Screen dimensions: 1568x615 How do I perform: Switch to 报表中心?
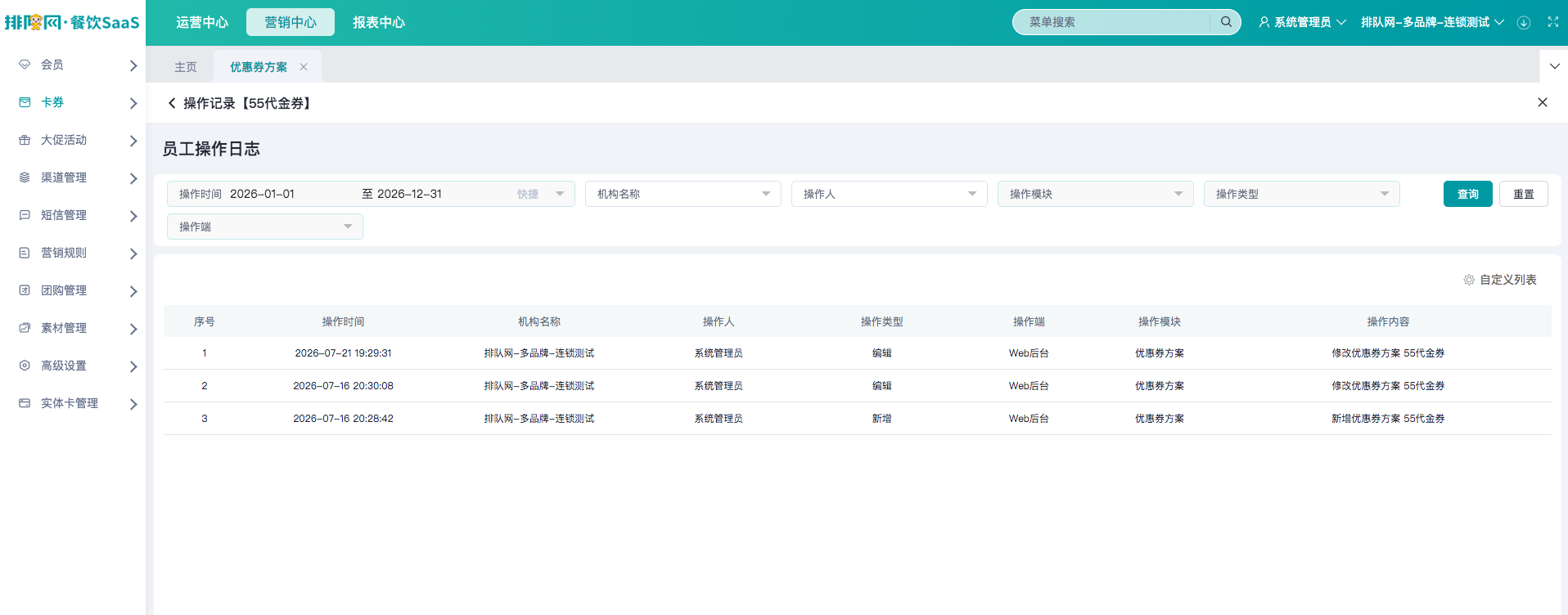tap(379, 22)
